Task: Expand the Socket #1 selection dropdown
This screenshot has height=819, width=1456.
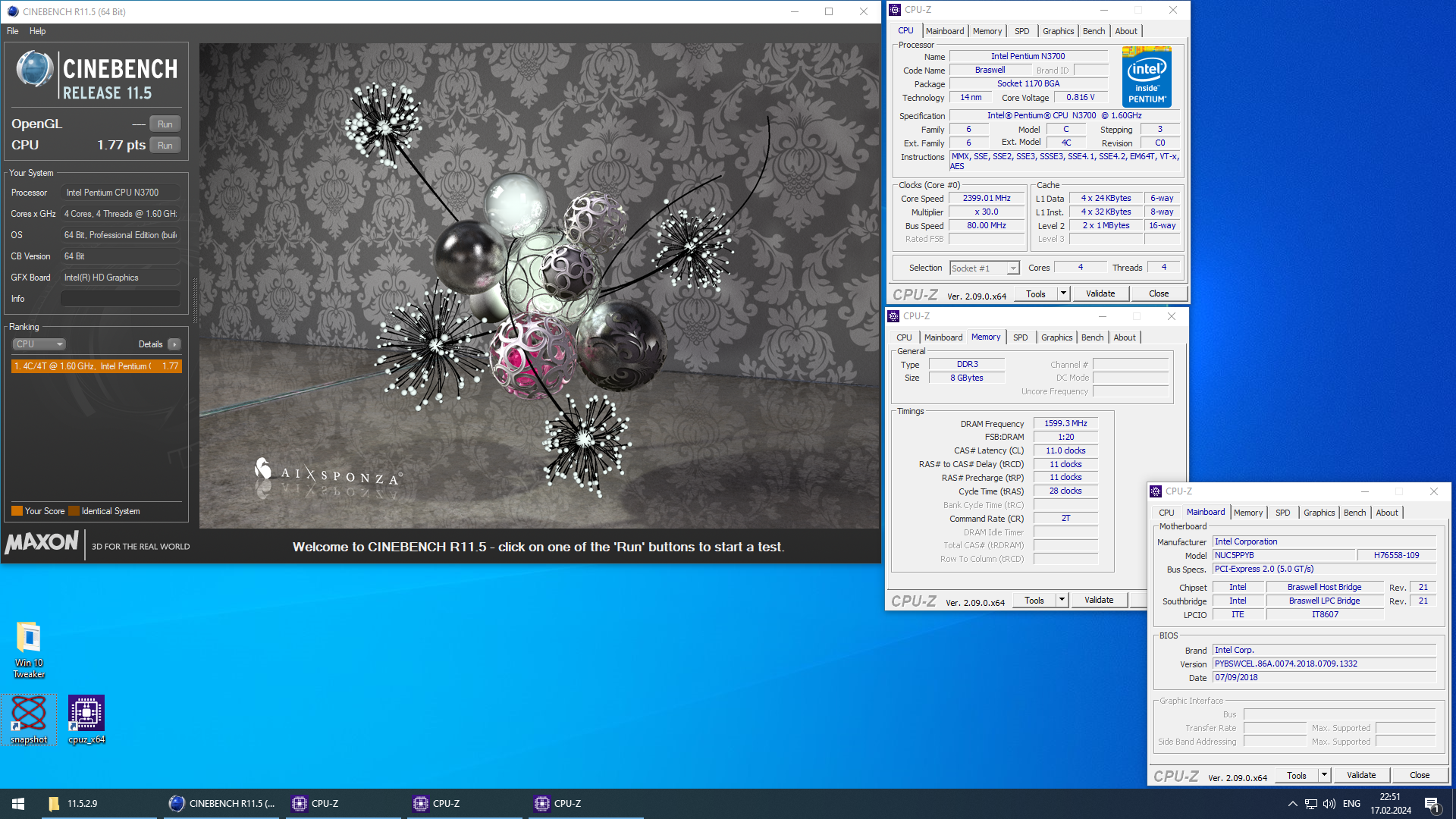Action: (1013, 268)
